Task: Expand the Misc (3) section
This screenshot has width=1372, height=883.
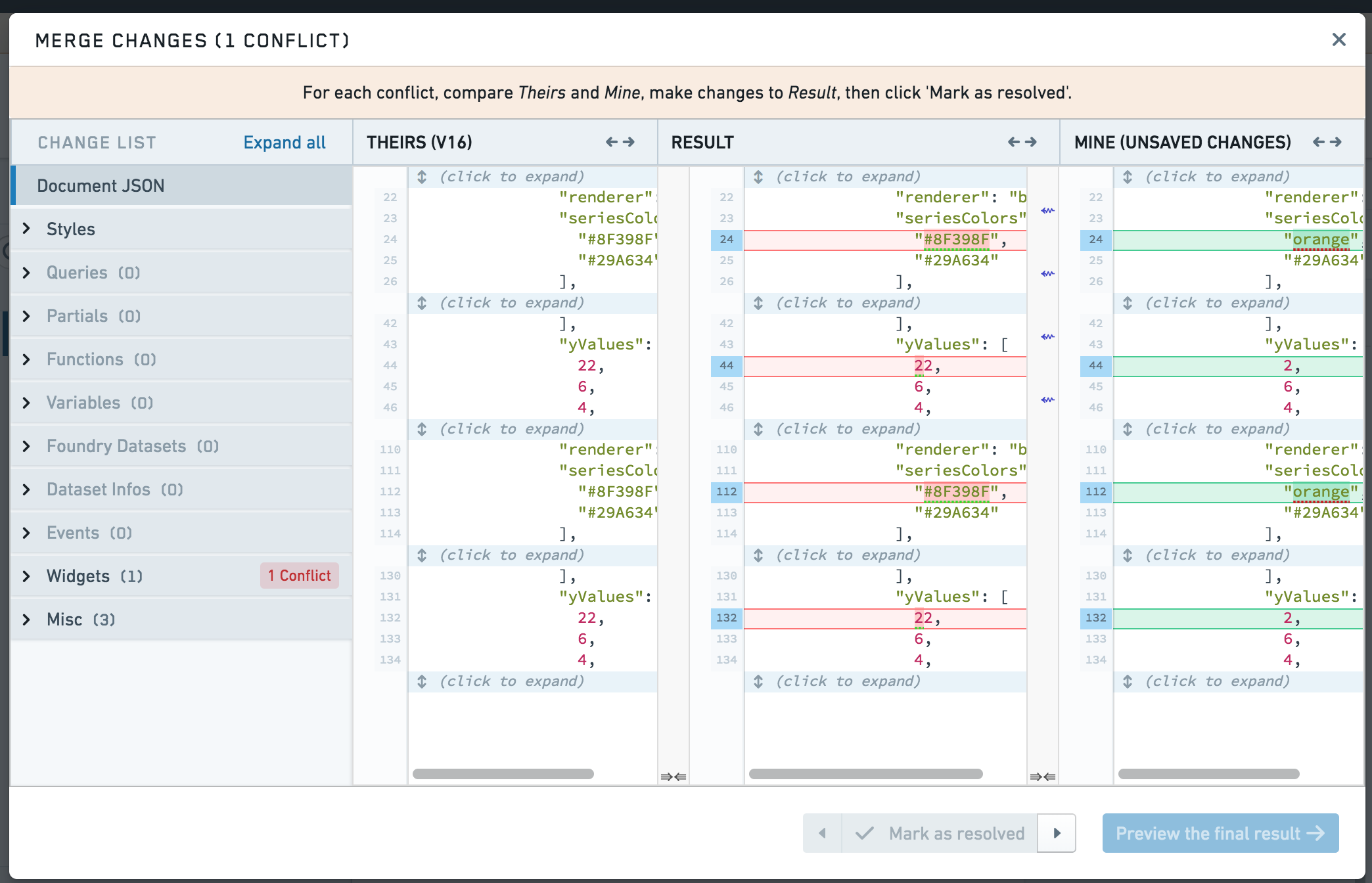Action: 26,619
